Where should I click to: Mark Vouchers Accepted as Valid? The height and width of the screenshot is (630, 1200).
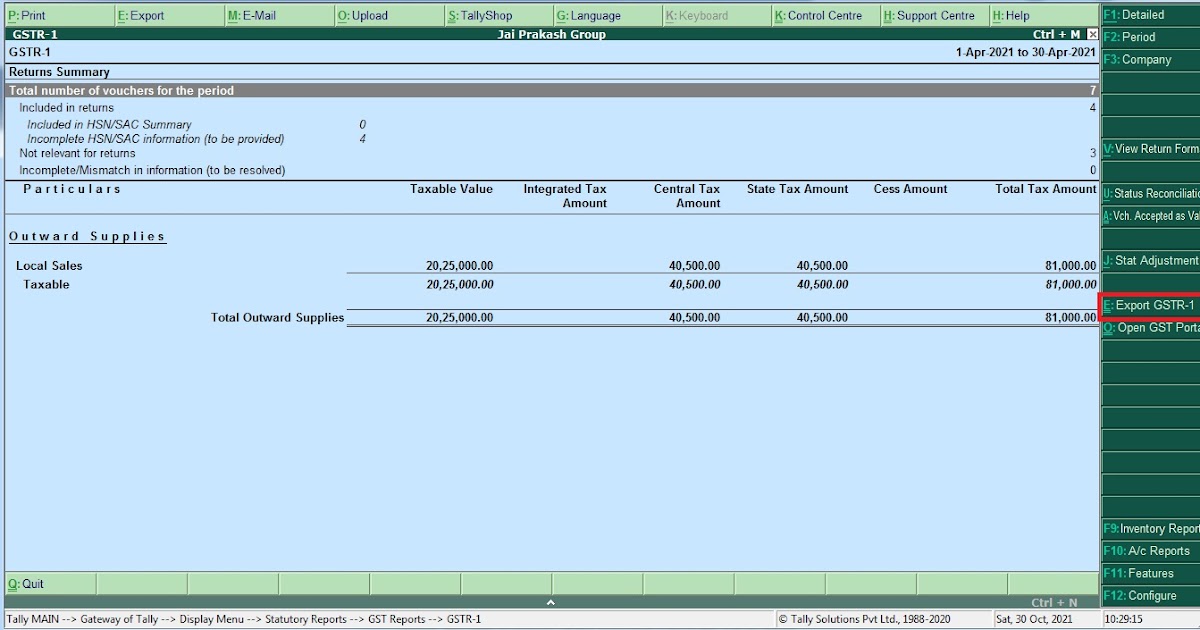point(1150,215)
